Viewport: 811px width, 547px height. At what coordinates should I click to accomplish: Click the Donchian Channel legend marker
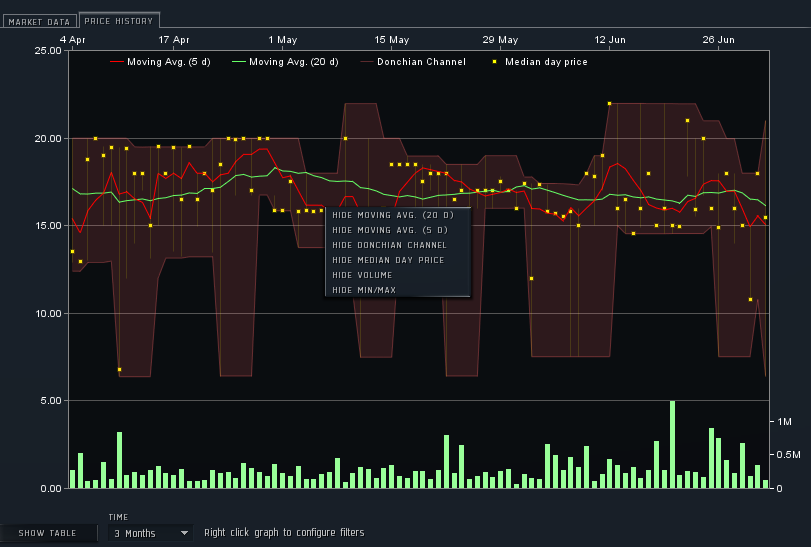click(367, 62)
